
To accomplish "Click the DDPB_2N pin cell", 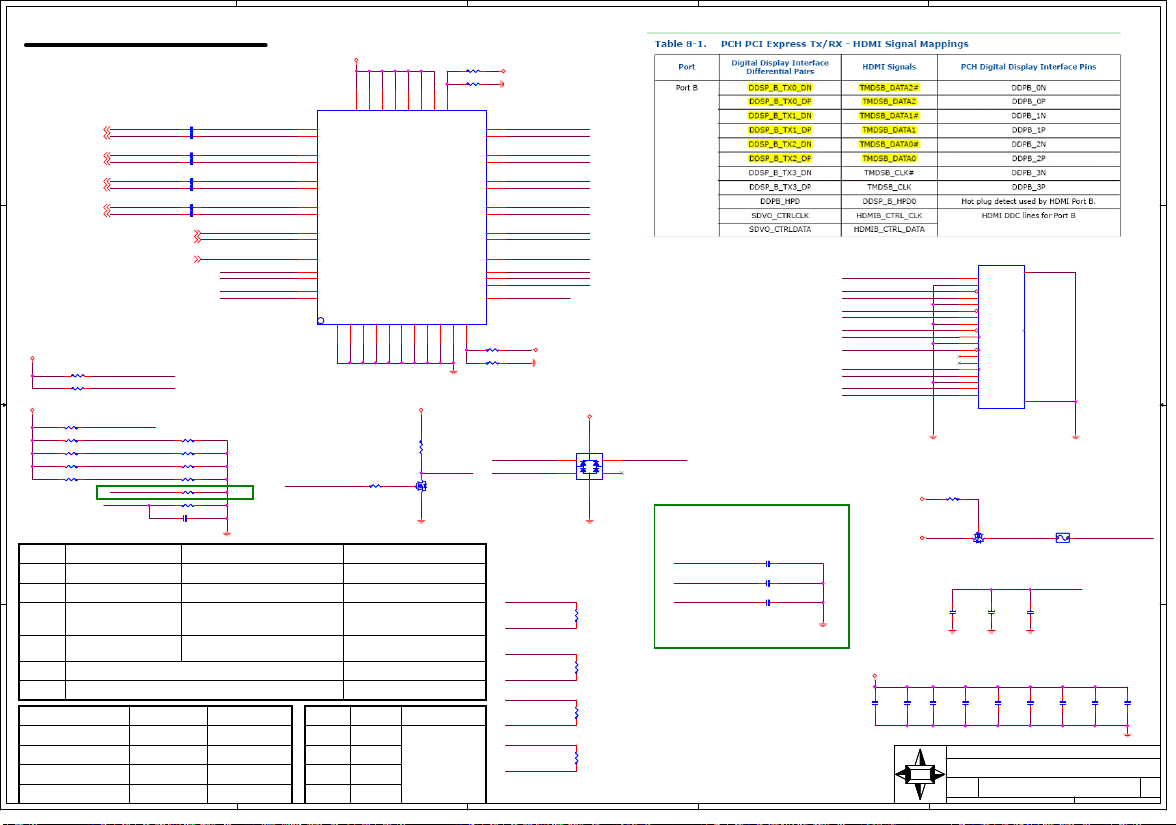I will (x=1028, y=144).
